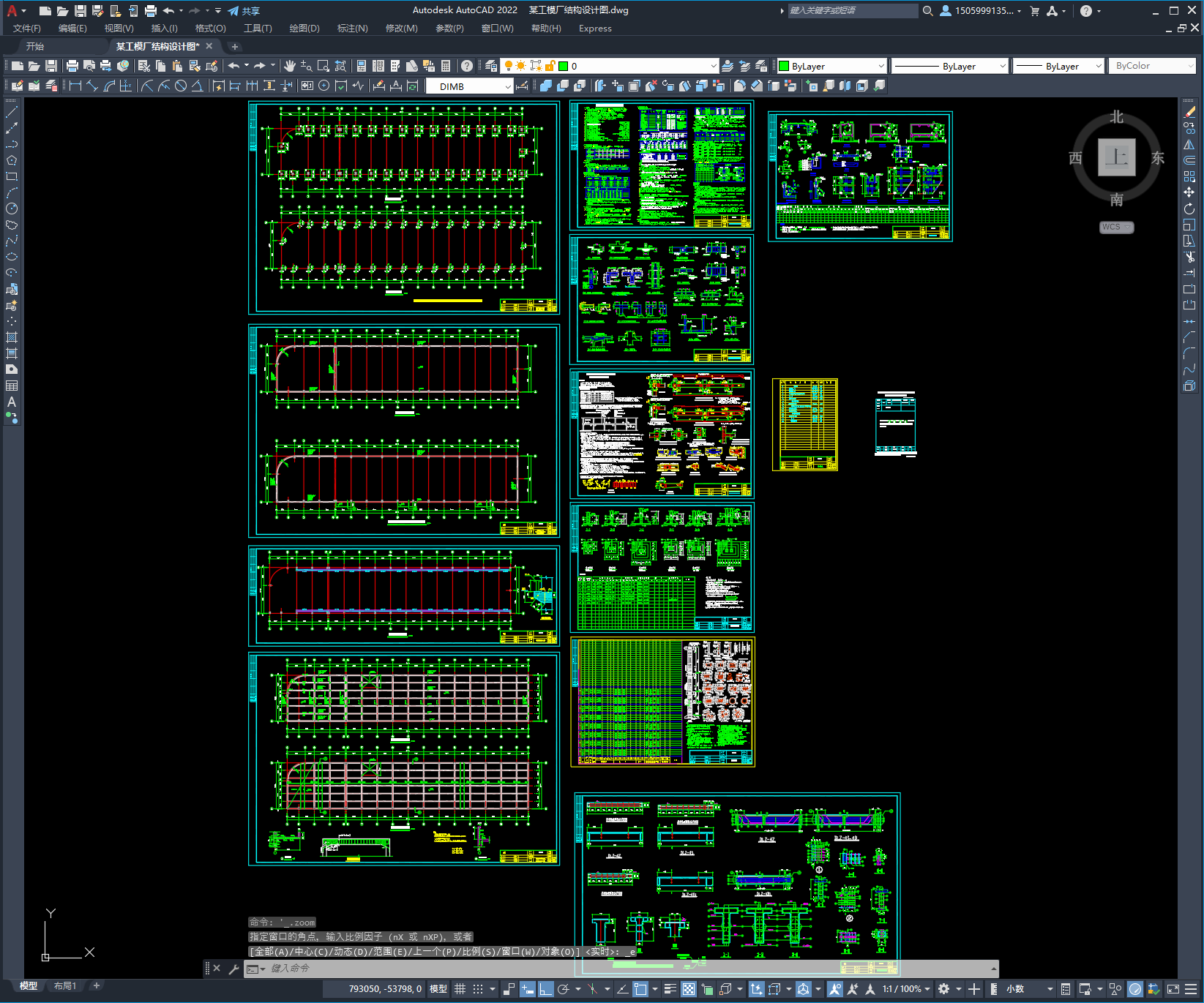
Task: Click the add layout plus button
Action: (x=96, y=985)
